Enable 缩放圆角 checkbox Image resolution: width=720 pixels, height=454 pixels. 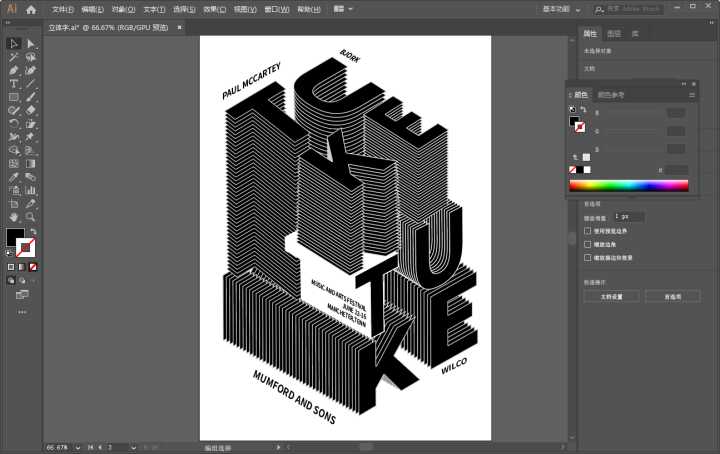coord(587,244)
